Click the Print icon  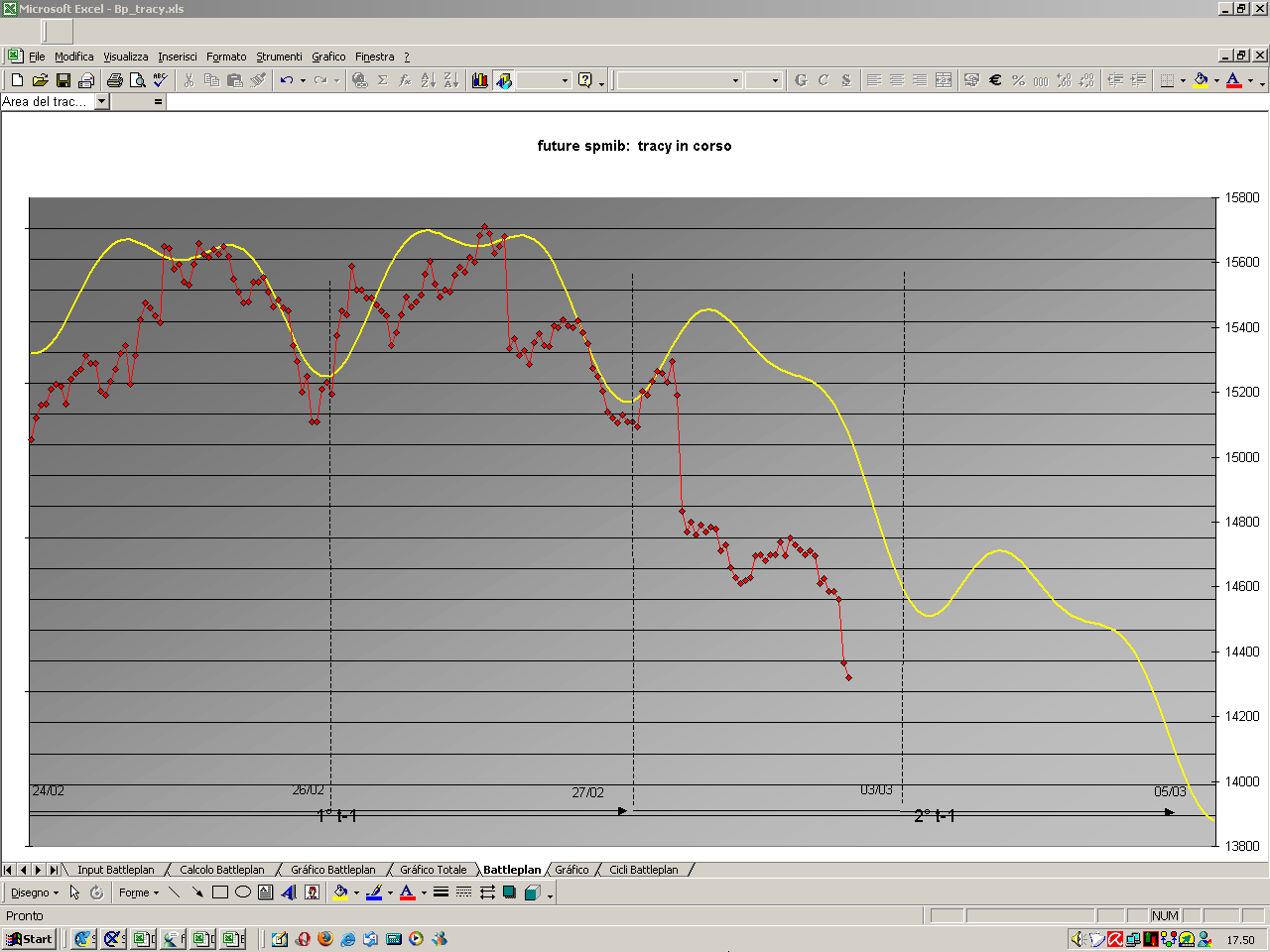(114, 80)
